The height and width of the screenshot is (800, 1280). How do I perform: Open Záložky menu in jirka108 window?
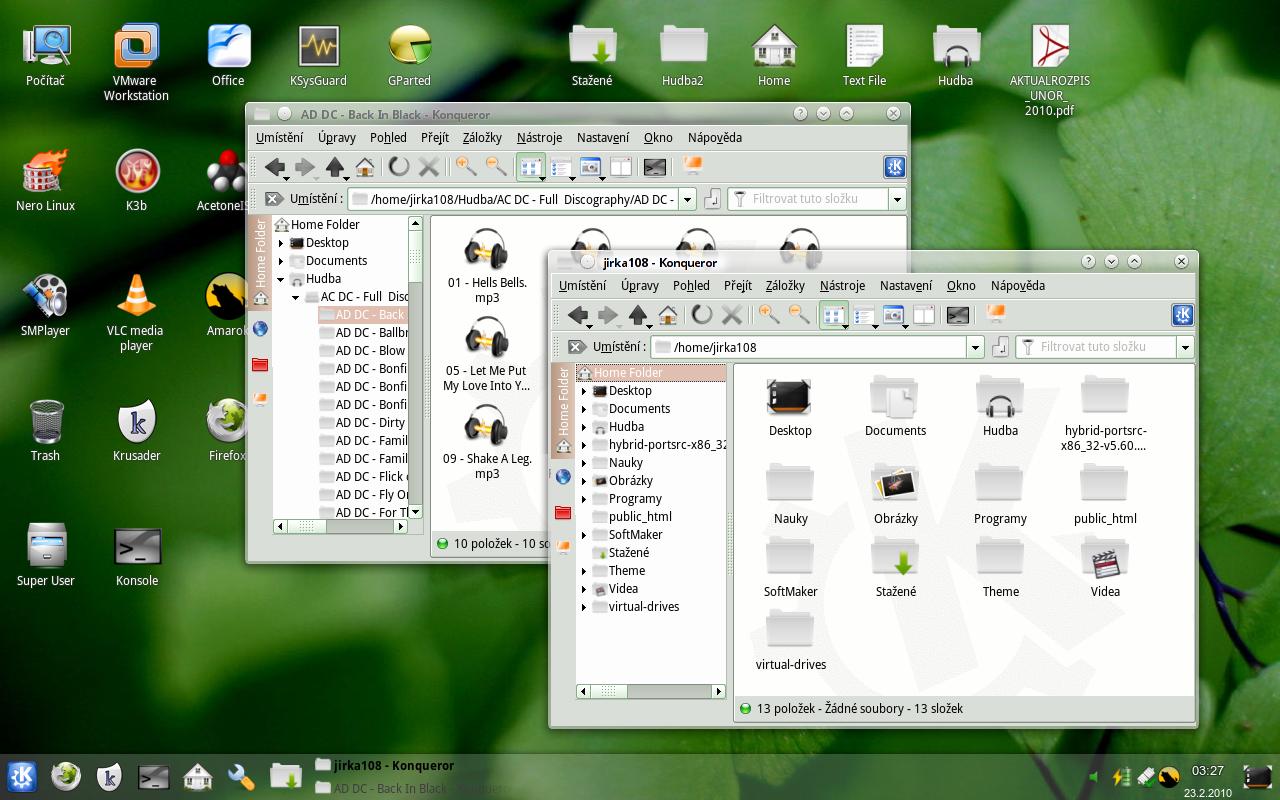pyautogui.click(x=785, y=285)
